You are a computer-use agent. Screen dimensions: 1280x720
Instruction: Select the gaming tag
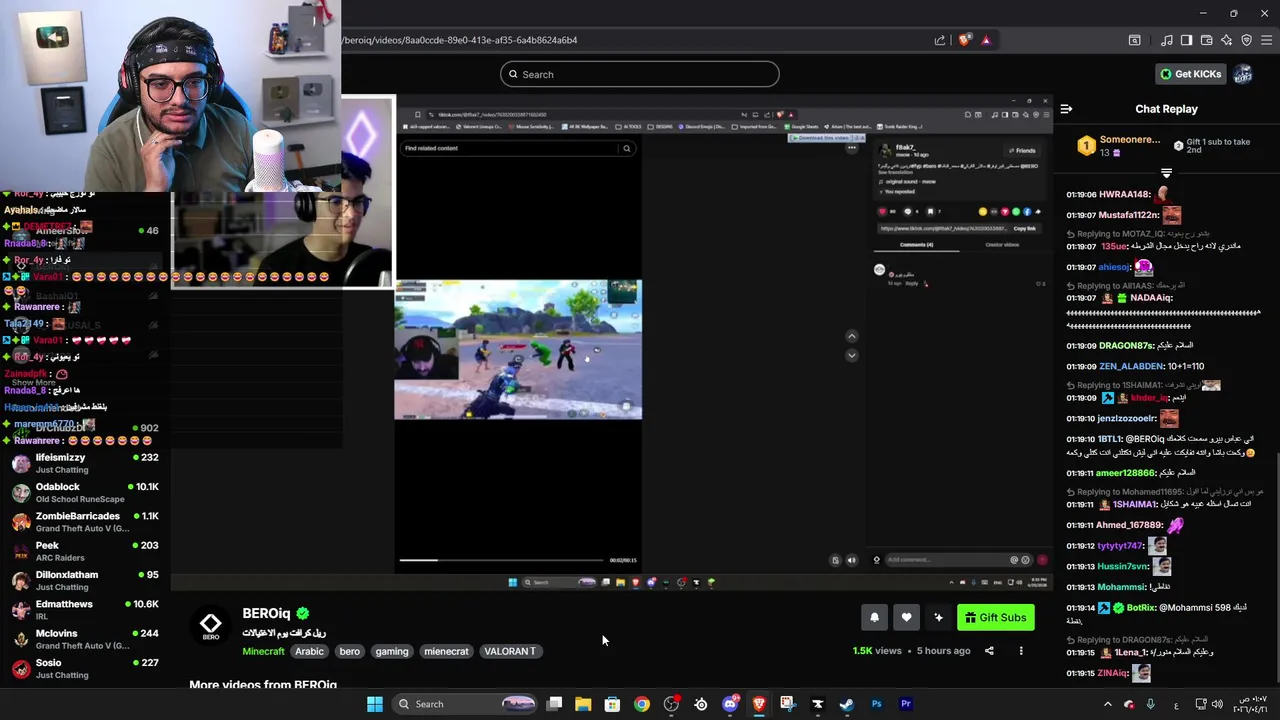click(392, 651)
